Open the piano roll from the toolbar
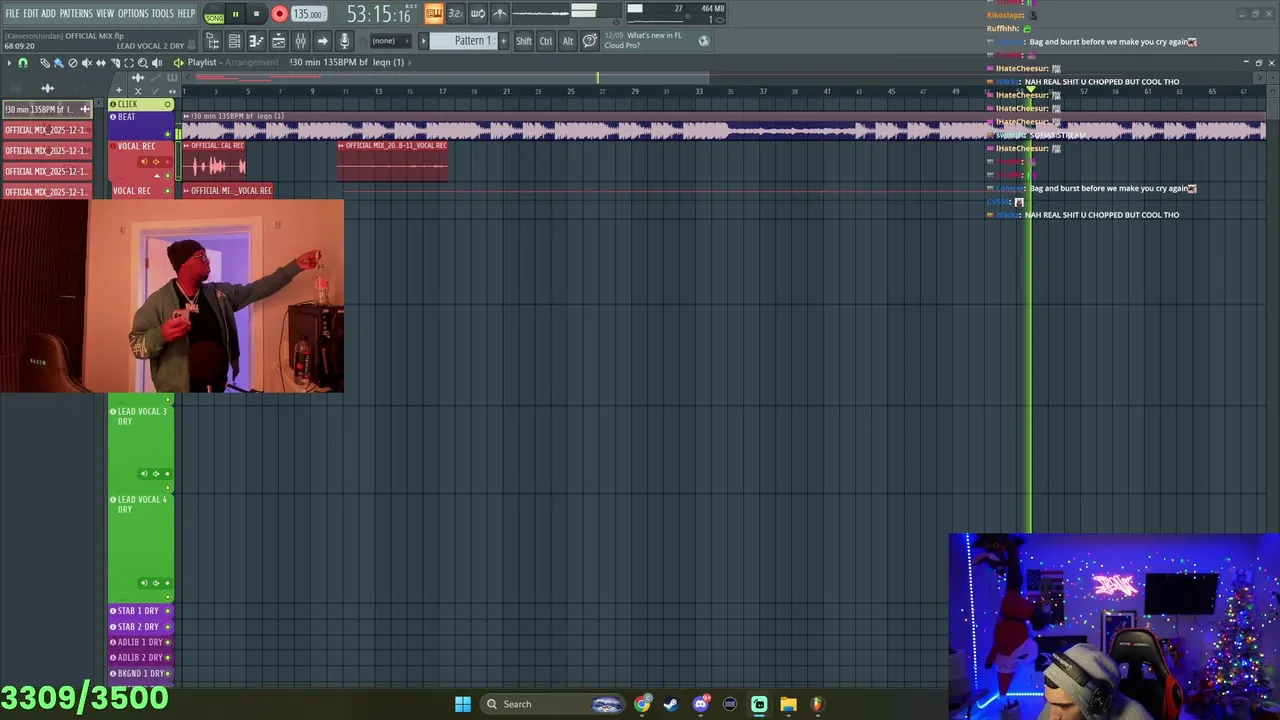 coord(256,41)
